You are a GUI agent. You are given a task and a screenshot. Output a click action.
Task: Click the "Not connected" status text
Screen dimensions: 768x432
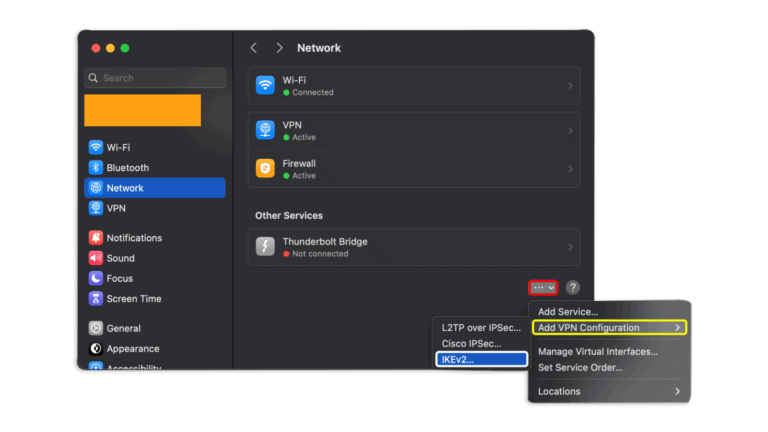(x=320, y=254)
